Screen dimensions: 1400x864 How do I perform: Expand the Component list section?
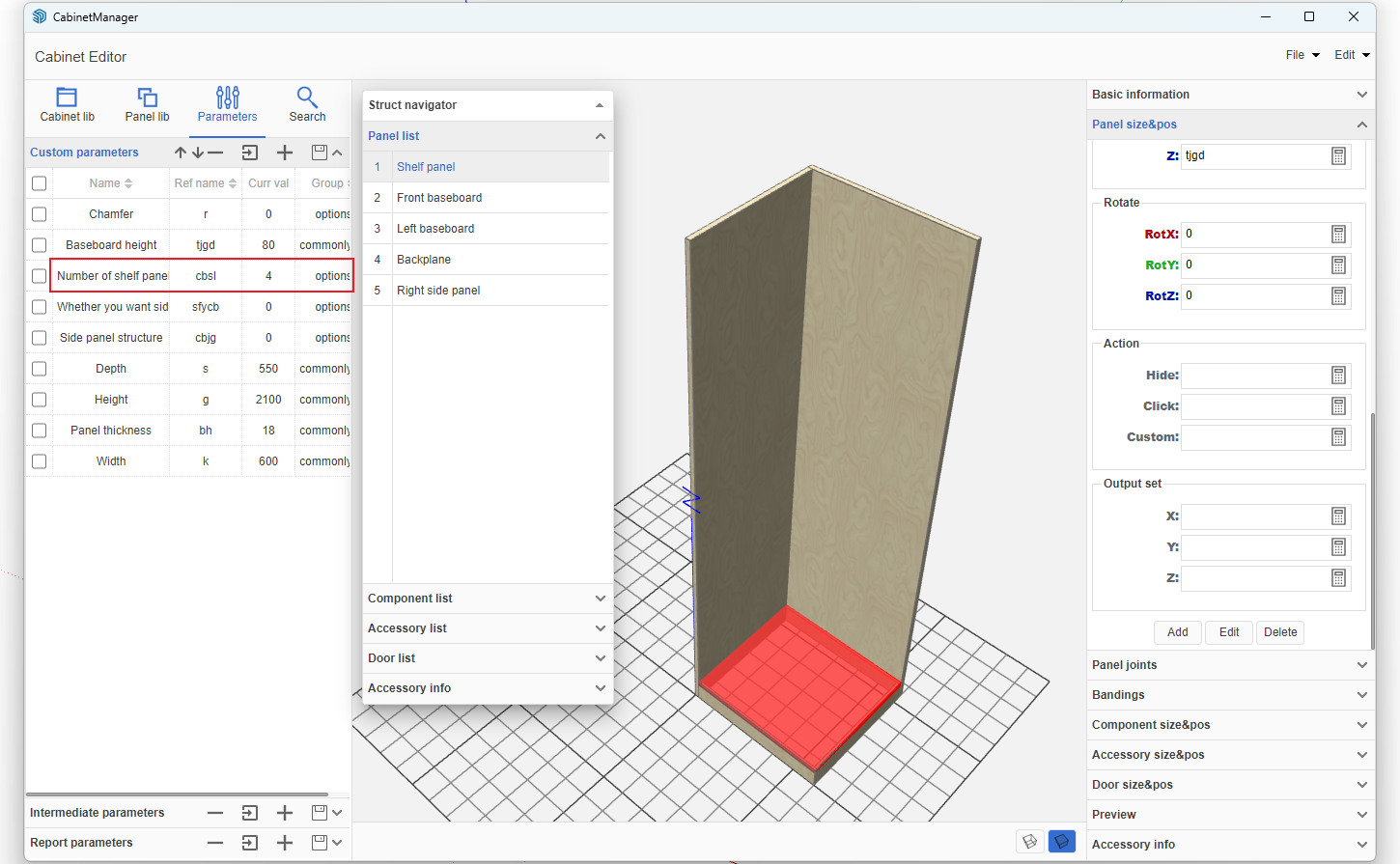(x=487, y=599)
